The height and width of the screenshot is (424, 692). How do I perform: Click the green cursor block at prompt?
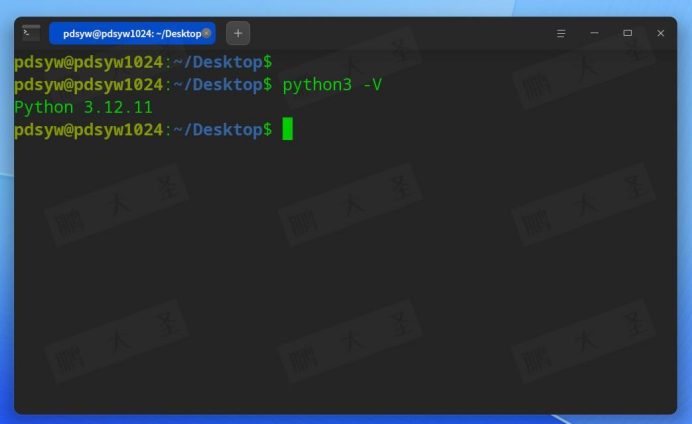[287, 129]
